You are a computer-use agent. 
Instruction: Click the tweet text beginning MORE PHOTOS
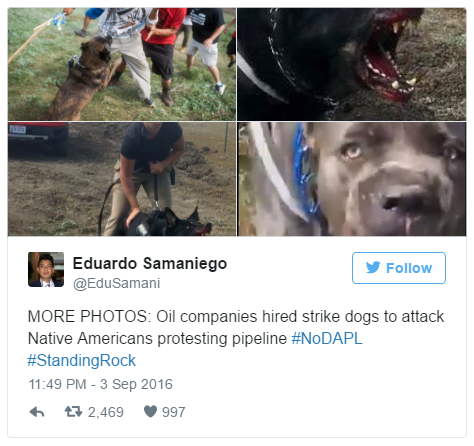pyautogui.click(x=236, y=339)
